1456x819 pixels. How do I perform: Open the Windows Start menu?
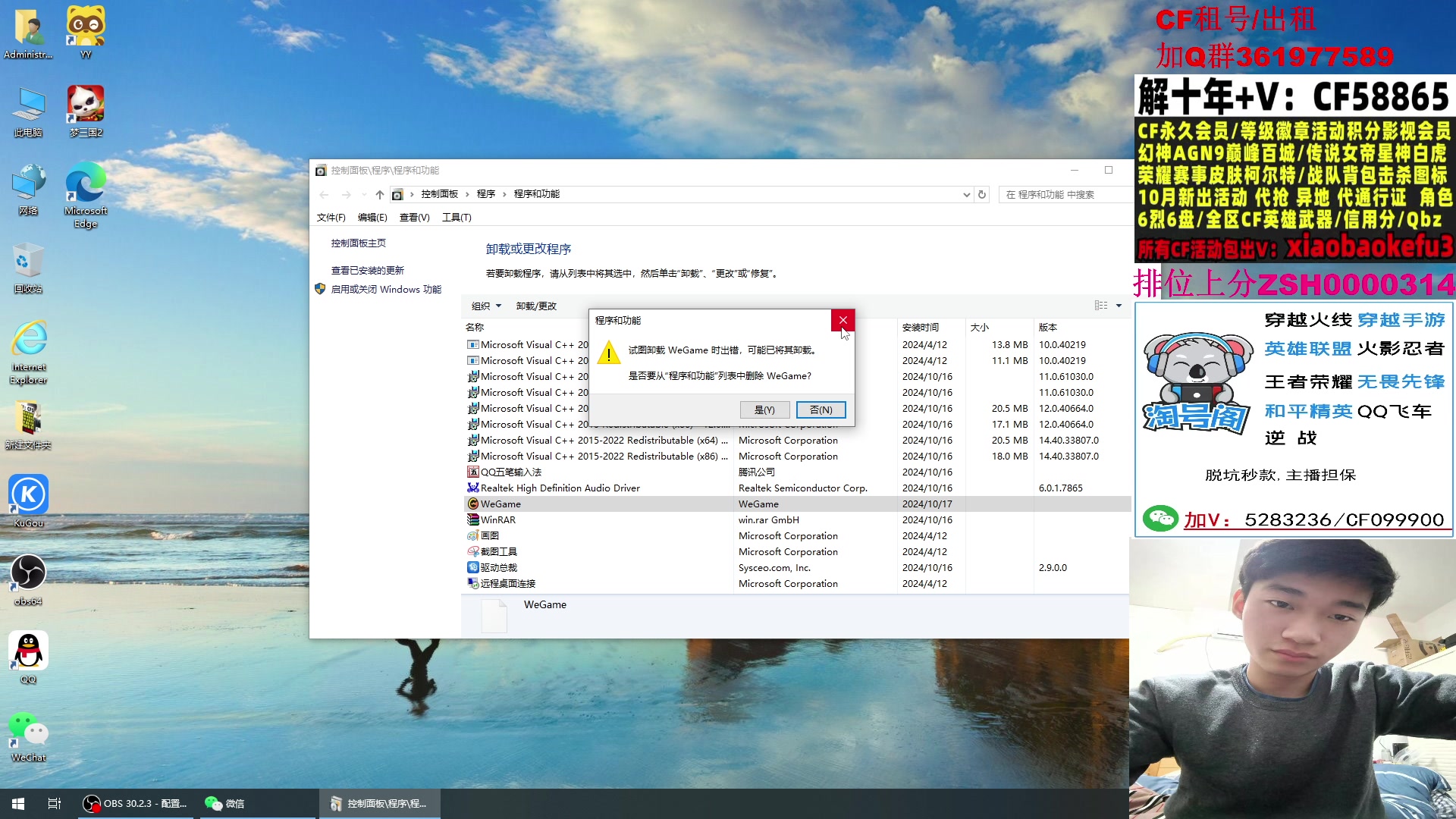click(18, 804)
